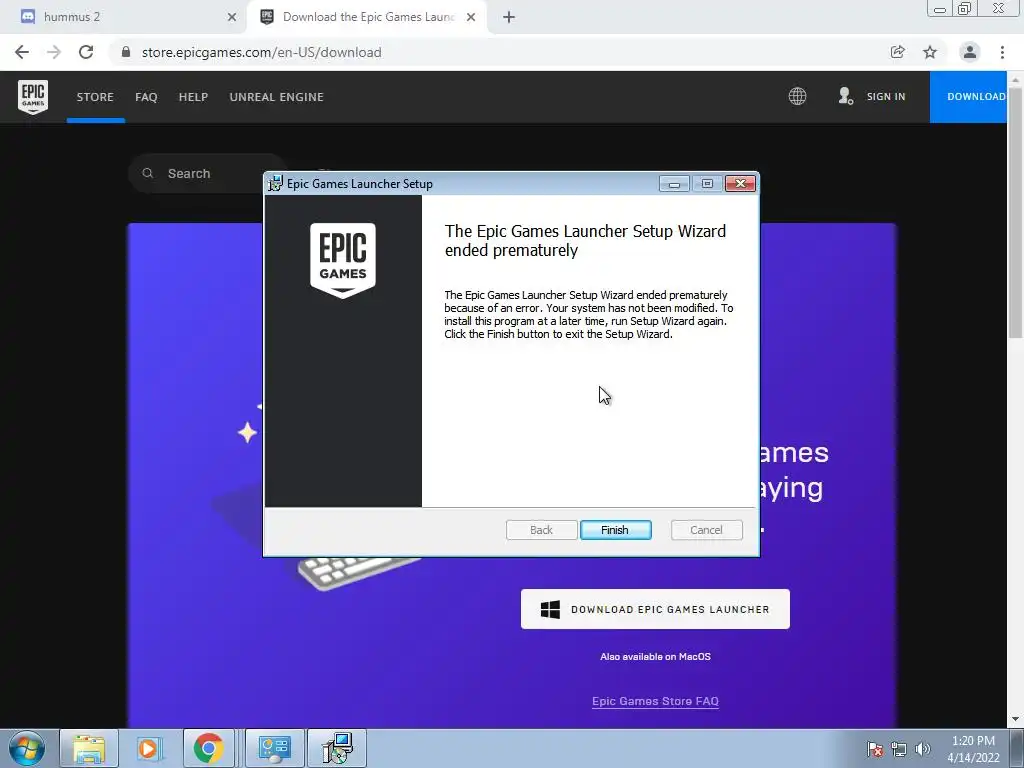Click the Chrome taskbar icon

[208, 748]
